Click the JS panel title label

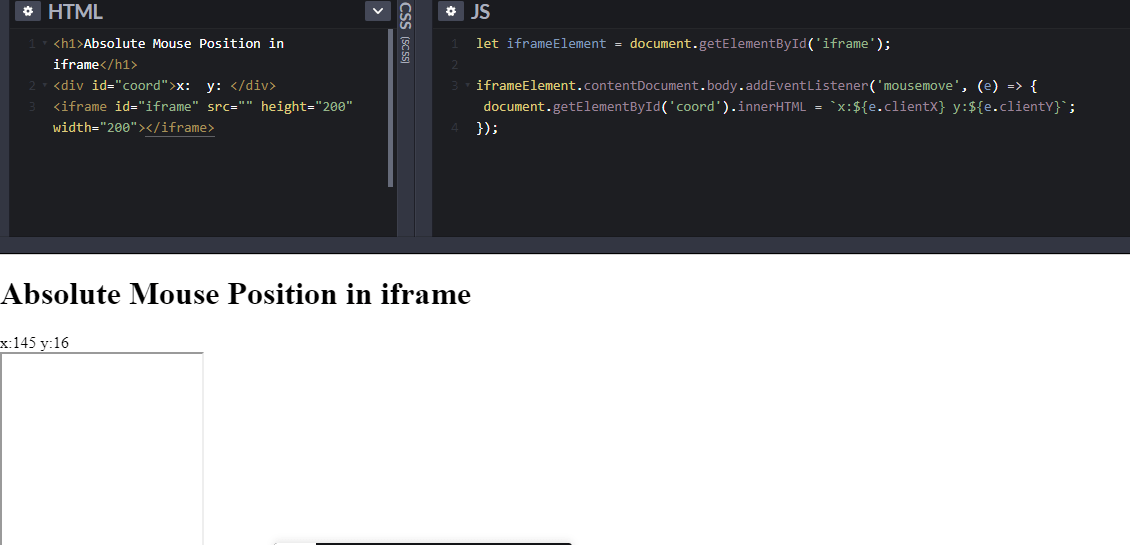coord(480,12)
